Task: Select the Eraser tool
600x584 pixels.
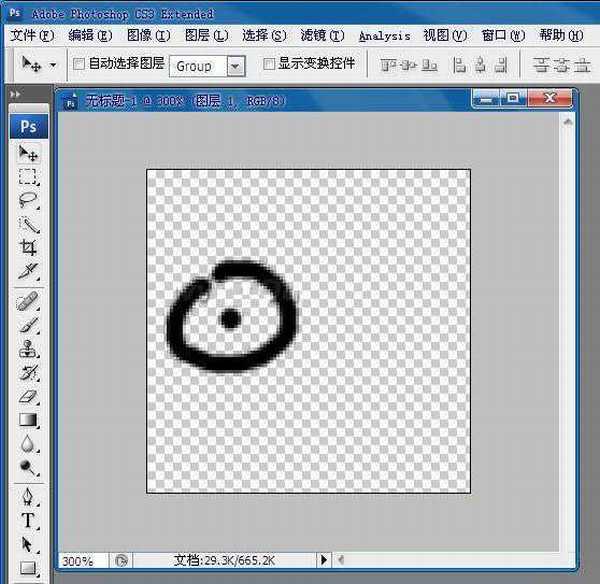Action: (29, 396)
